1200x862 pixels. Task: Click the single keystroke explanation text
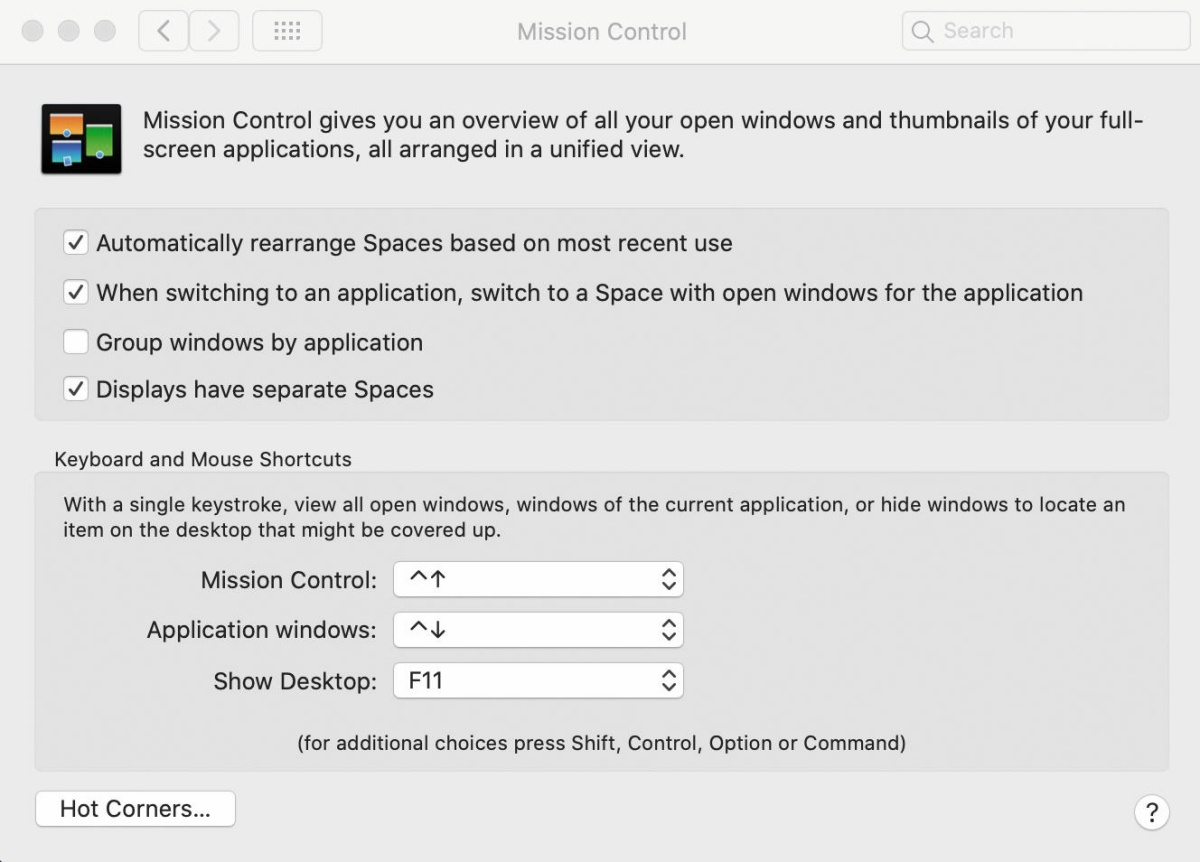[594, 518]
